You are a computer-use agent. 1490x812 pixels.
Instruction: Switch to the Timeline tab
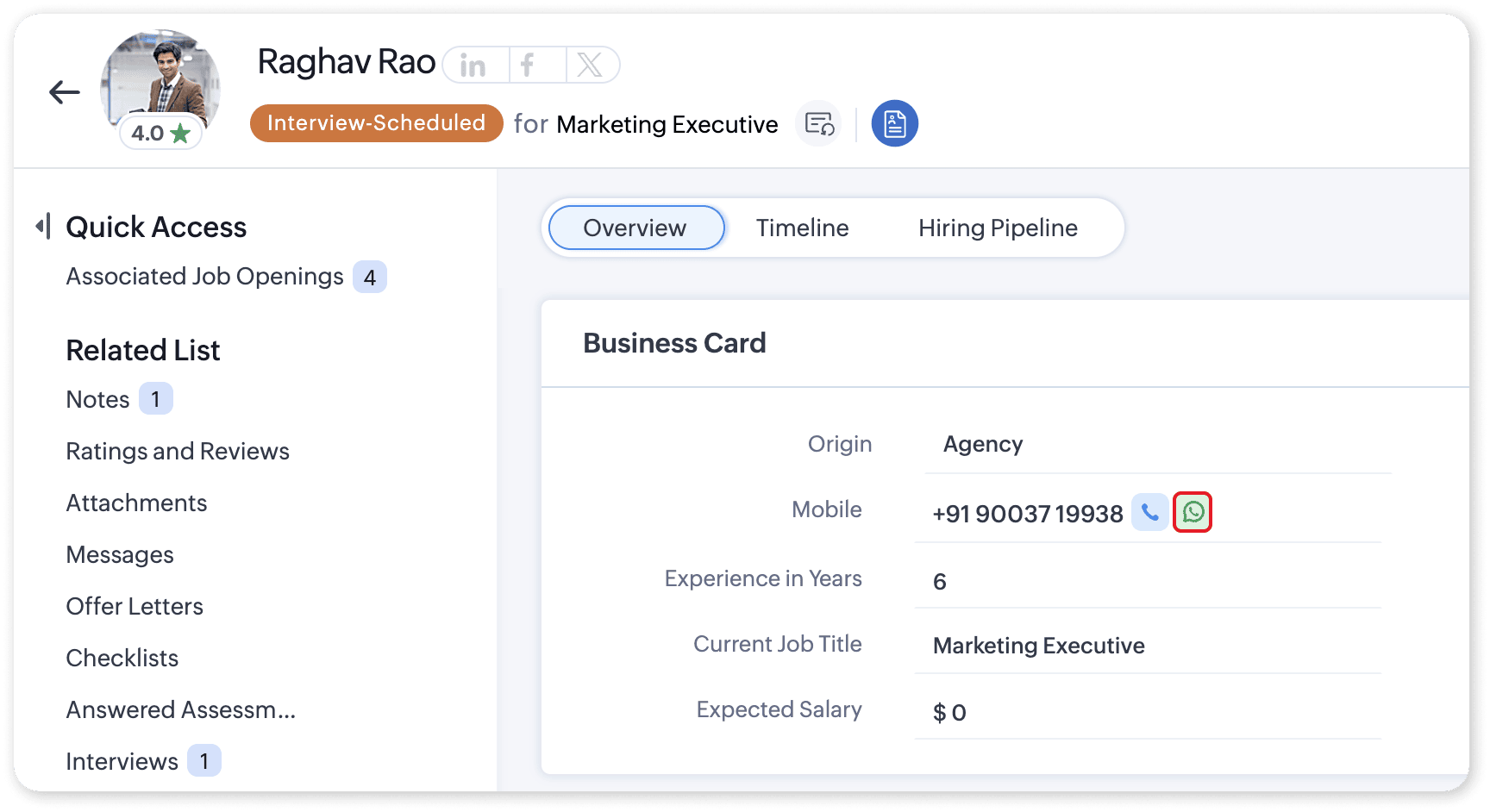tap(802, 228)
